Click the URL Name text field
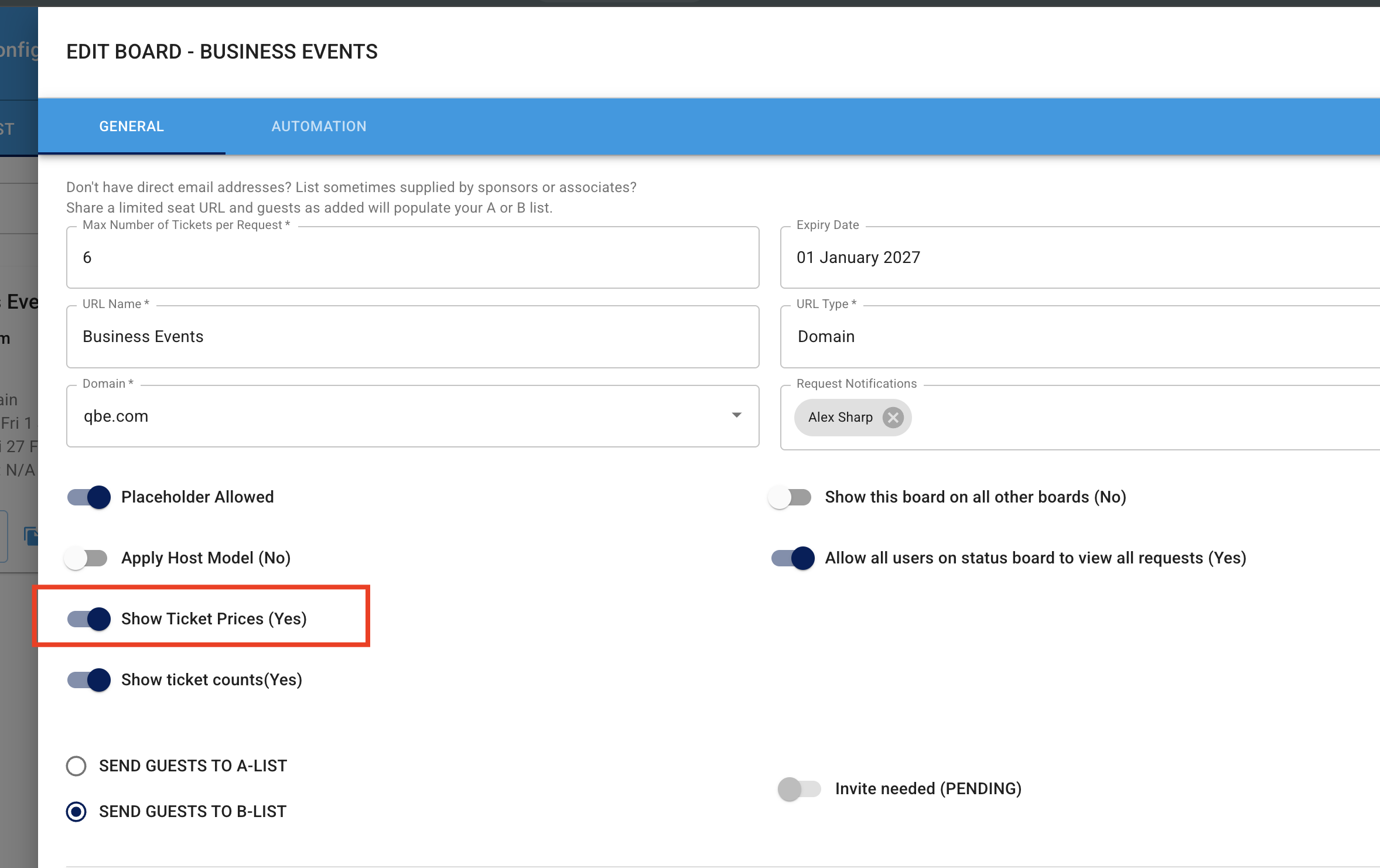Screen dimensions: 1380x868 (x=412, y=337)
